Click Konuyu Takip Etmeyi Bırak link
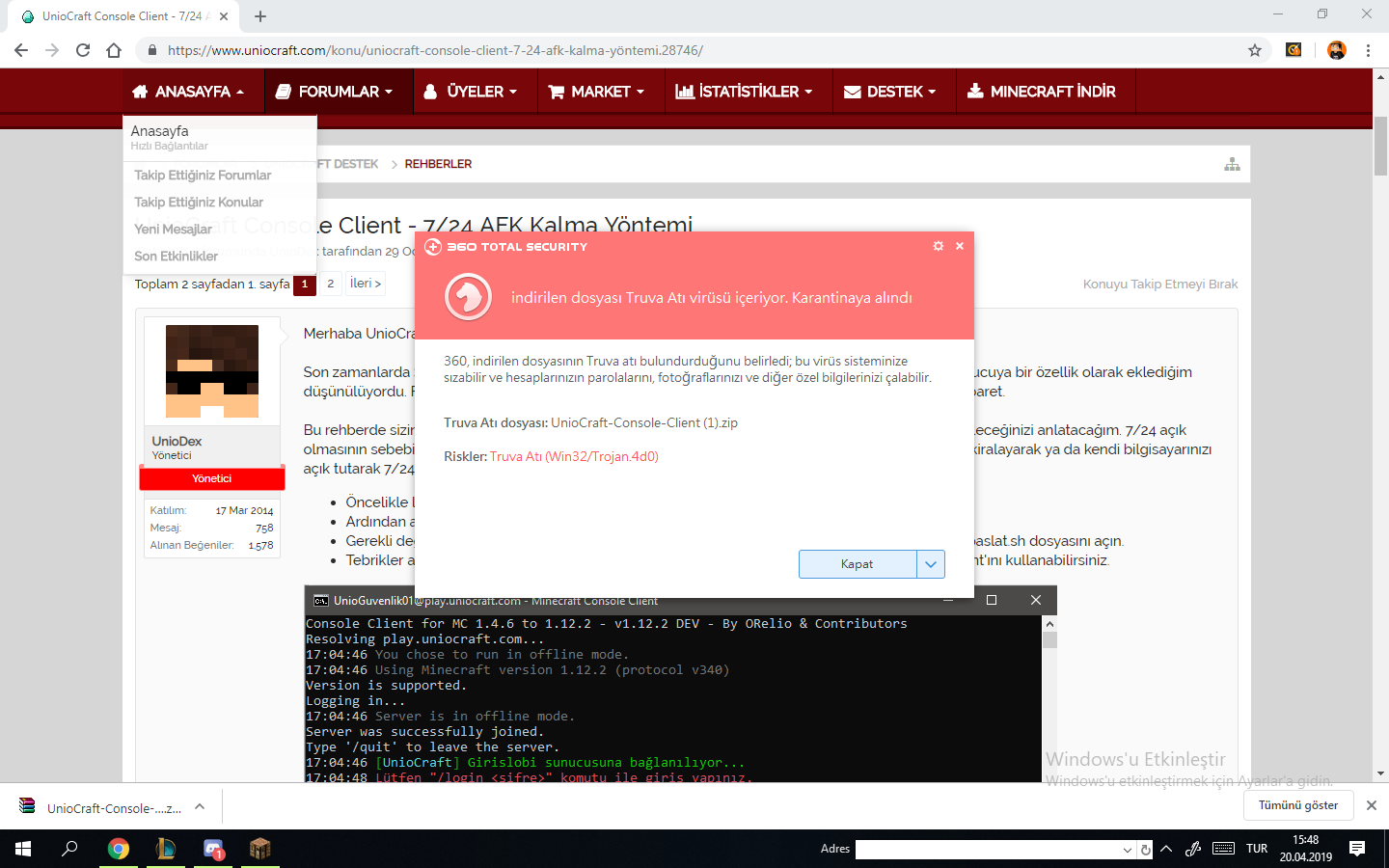The width and height of the screenshot is (1389, 868). (x=1160, y=285)
